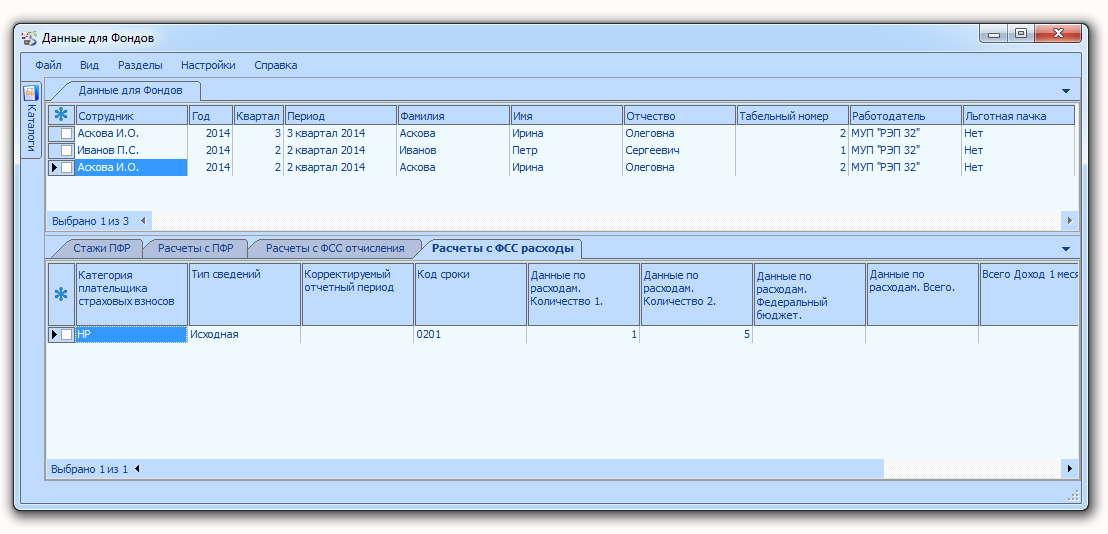Click the resize grip at window corner

click(x=1073, y=494)
